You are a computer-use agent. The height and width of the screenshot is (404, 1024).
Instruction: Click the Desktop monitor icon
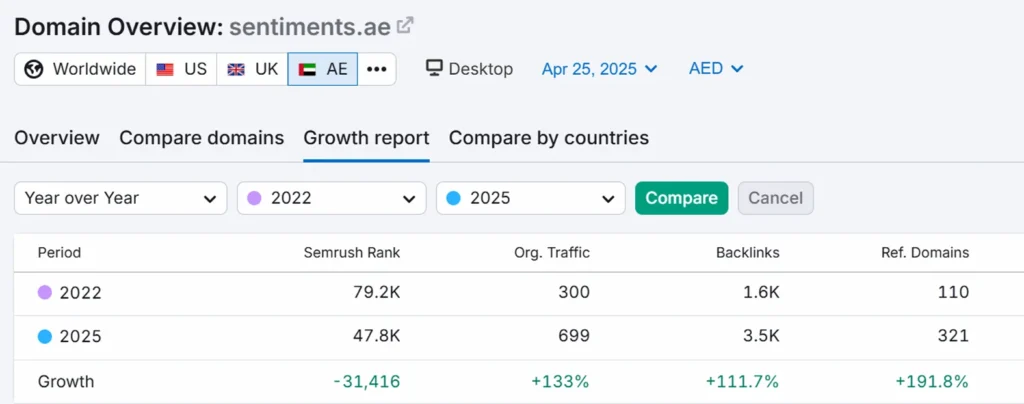pyautogui.click(x=434, y=68)
